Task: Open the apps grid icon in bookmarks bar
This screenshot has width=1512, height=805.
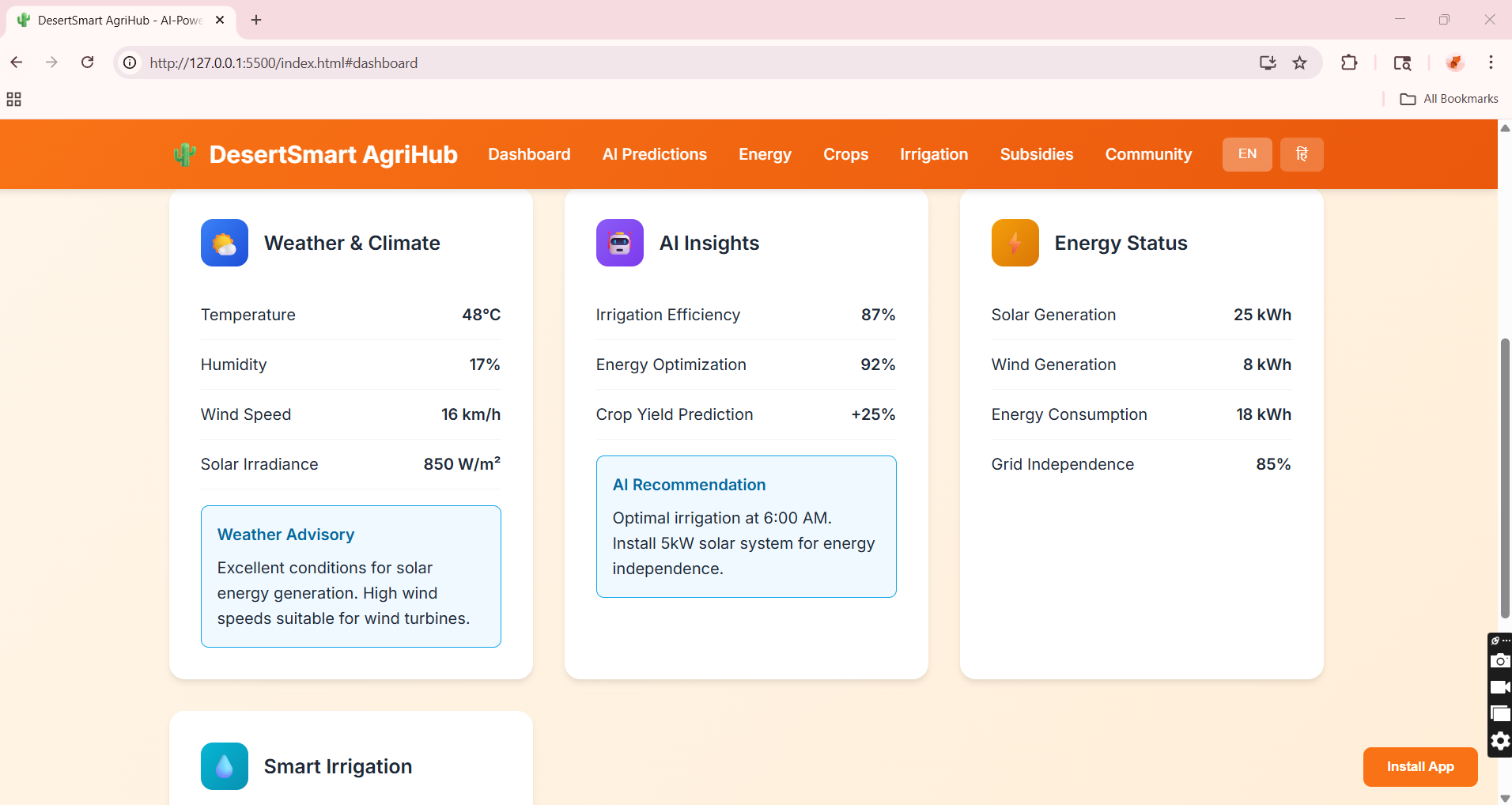Action: coord(13,99)
